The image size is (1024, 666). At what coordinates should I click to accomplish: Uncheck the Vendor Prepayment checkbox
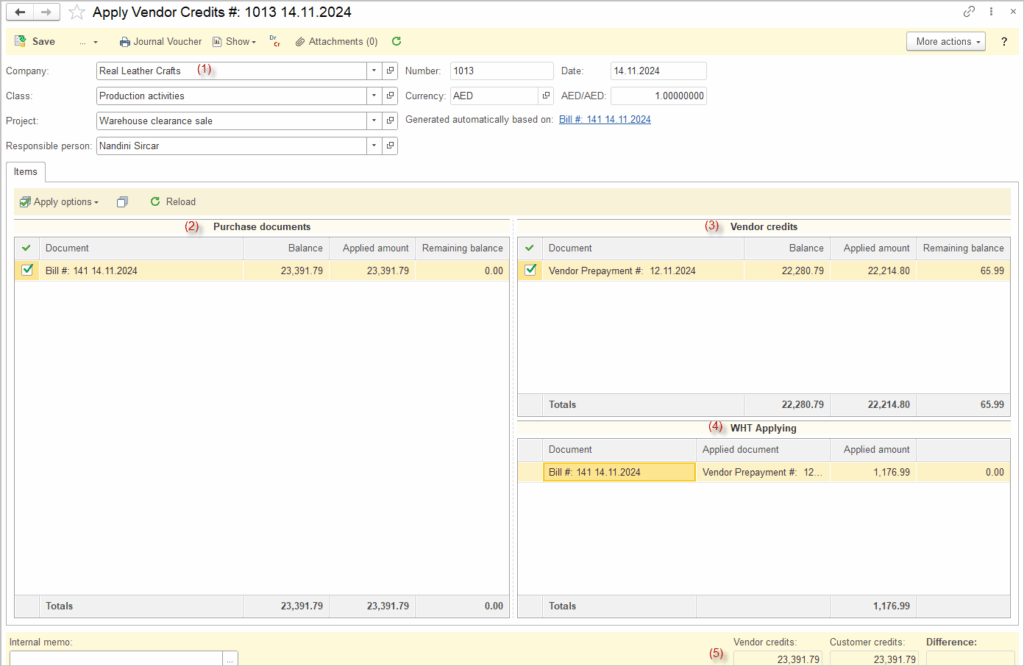[x=531, y=270]
